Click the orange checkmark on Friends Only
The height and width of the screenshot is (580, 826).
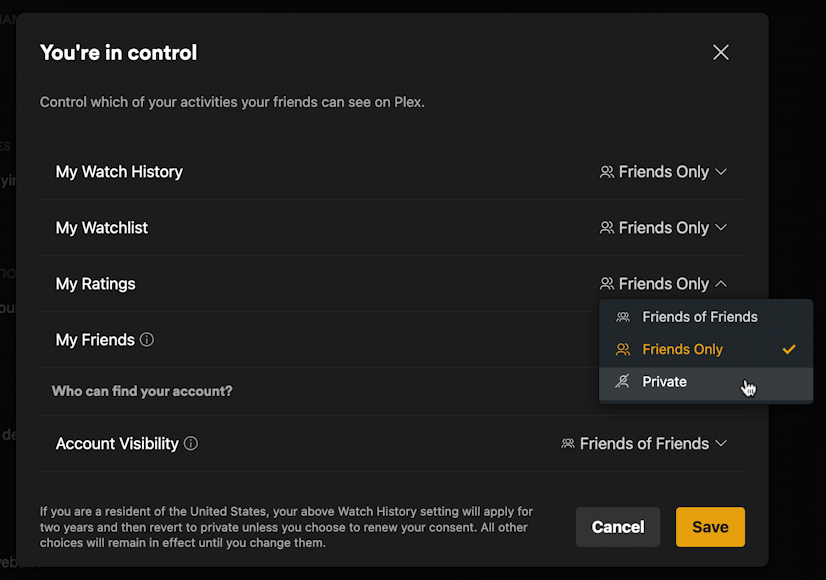point(789,350)
